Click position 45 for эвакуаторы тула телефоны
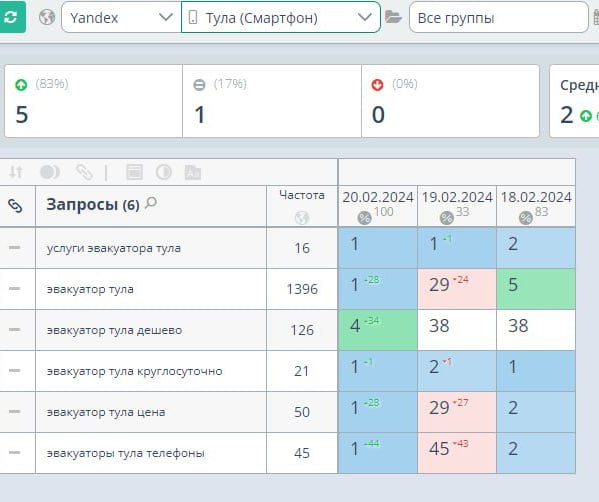The width and height of the screenshot is (599, 502). [457, 453]
